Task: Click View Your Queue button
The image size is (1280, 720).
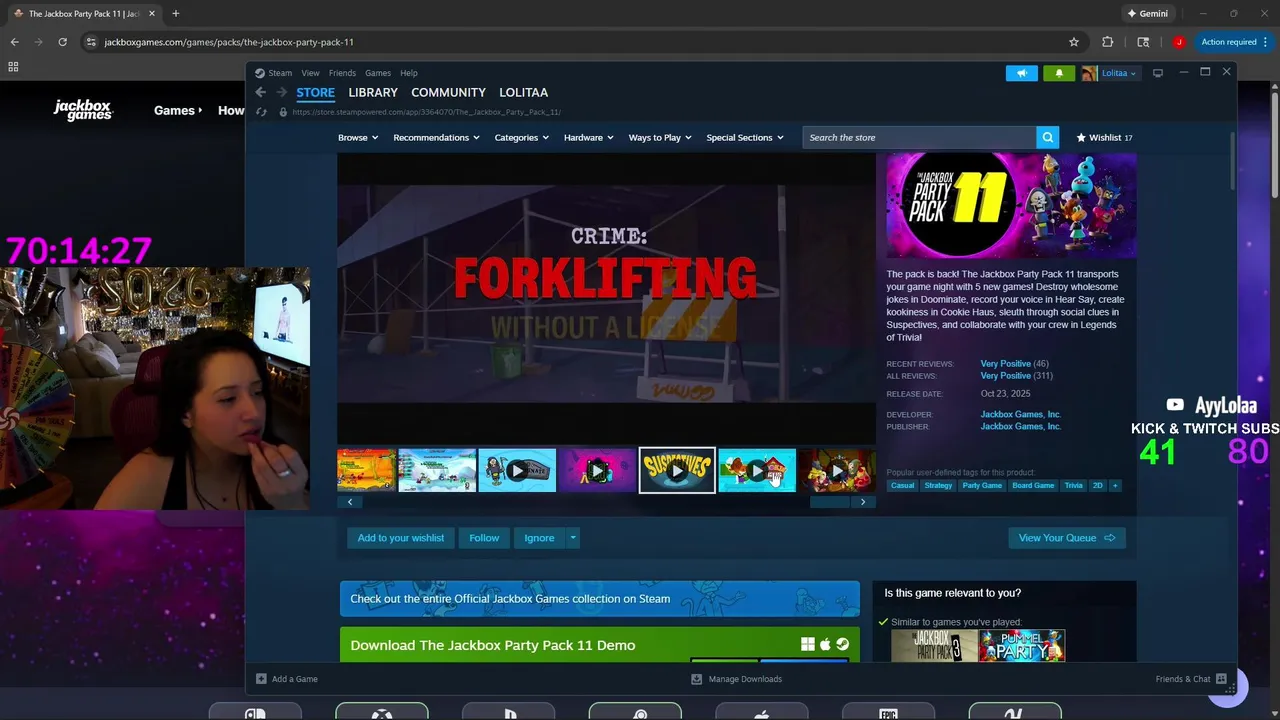Action: coord(1067,538)
